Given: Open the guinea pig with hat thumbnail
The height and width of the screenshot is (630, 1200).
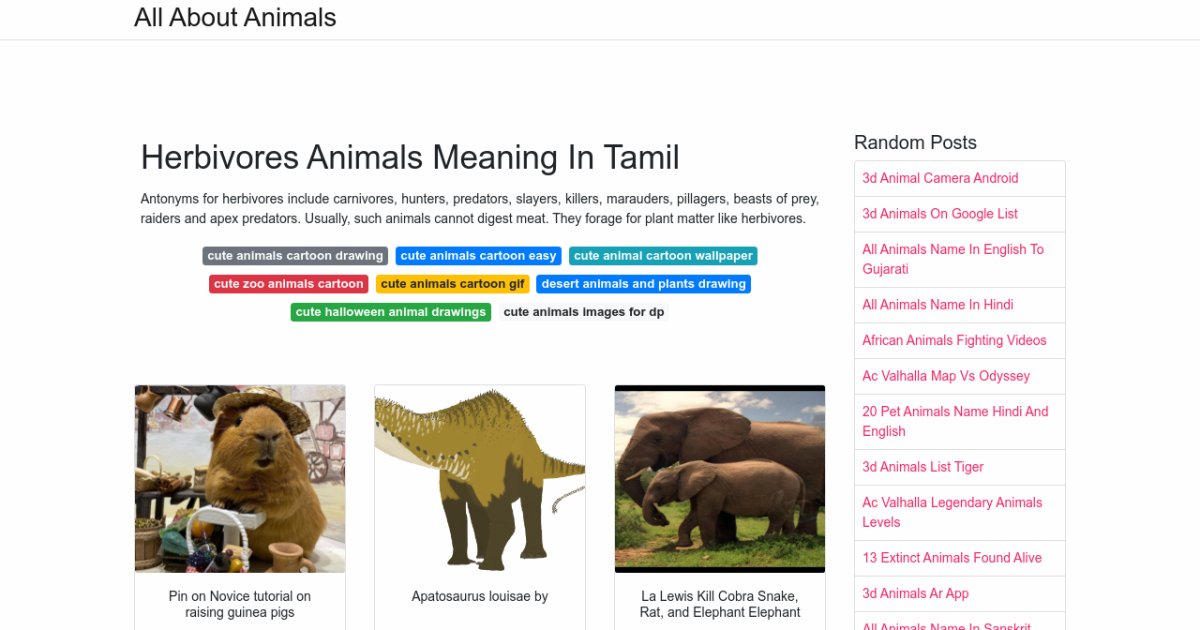Looking at the screenshot, I should point(240,478).
